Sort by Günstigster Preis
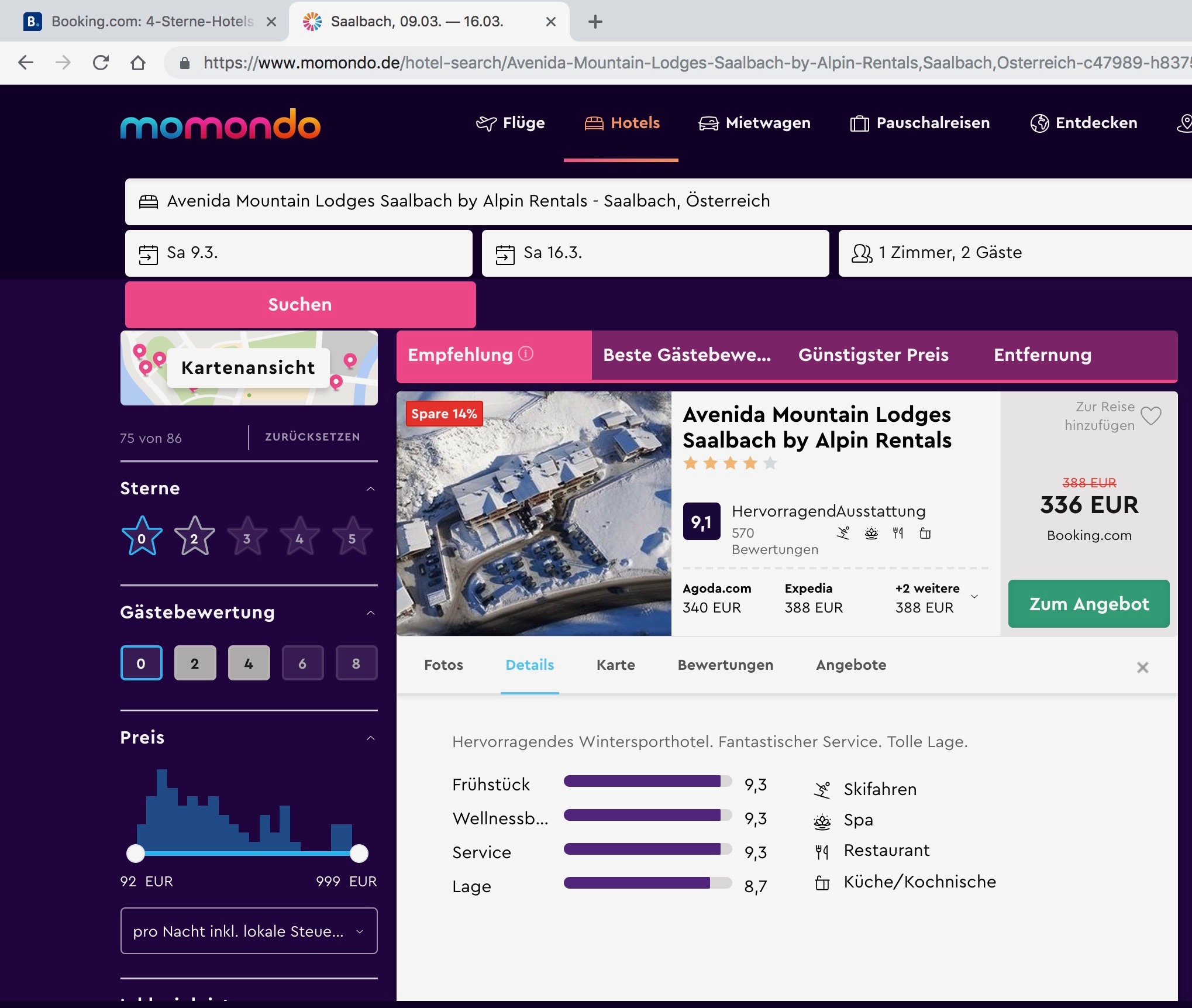Image resolution: width=1192 pixels, height=1008 pixels. [873, 355]
